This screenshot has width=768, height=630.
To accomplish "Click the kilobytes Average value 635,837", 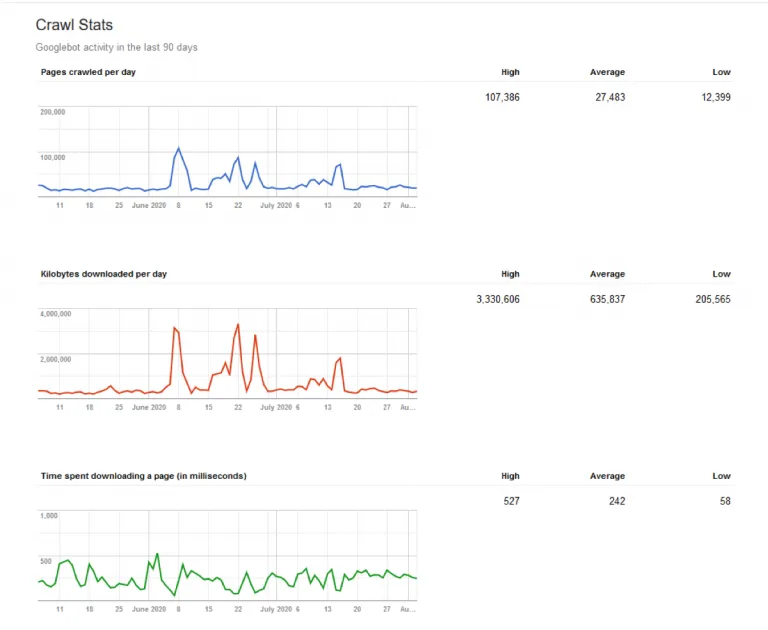I will point(607,299).
